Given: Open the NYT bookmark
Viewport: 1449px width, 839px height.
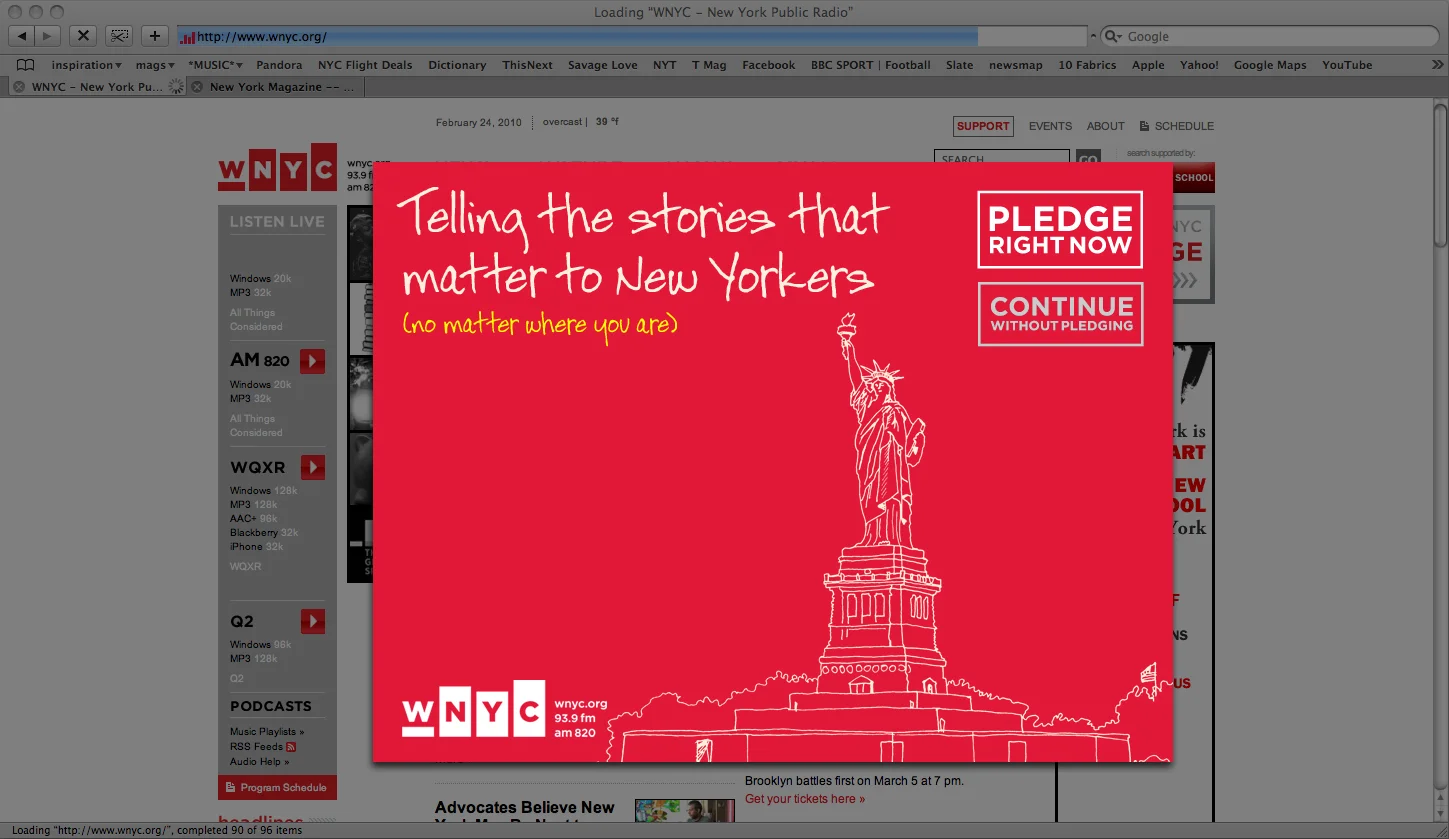Looking at the screenshot, I should click(664, 65).
